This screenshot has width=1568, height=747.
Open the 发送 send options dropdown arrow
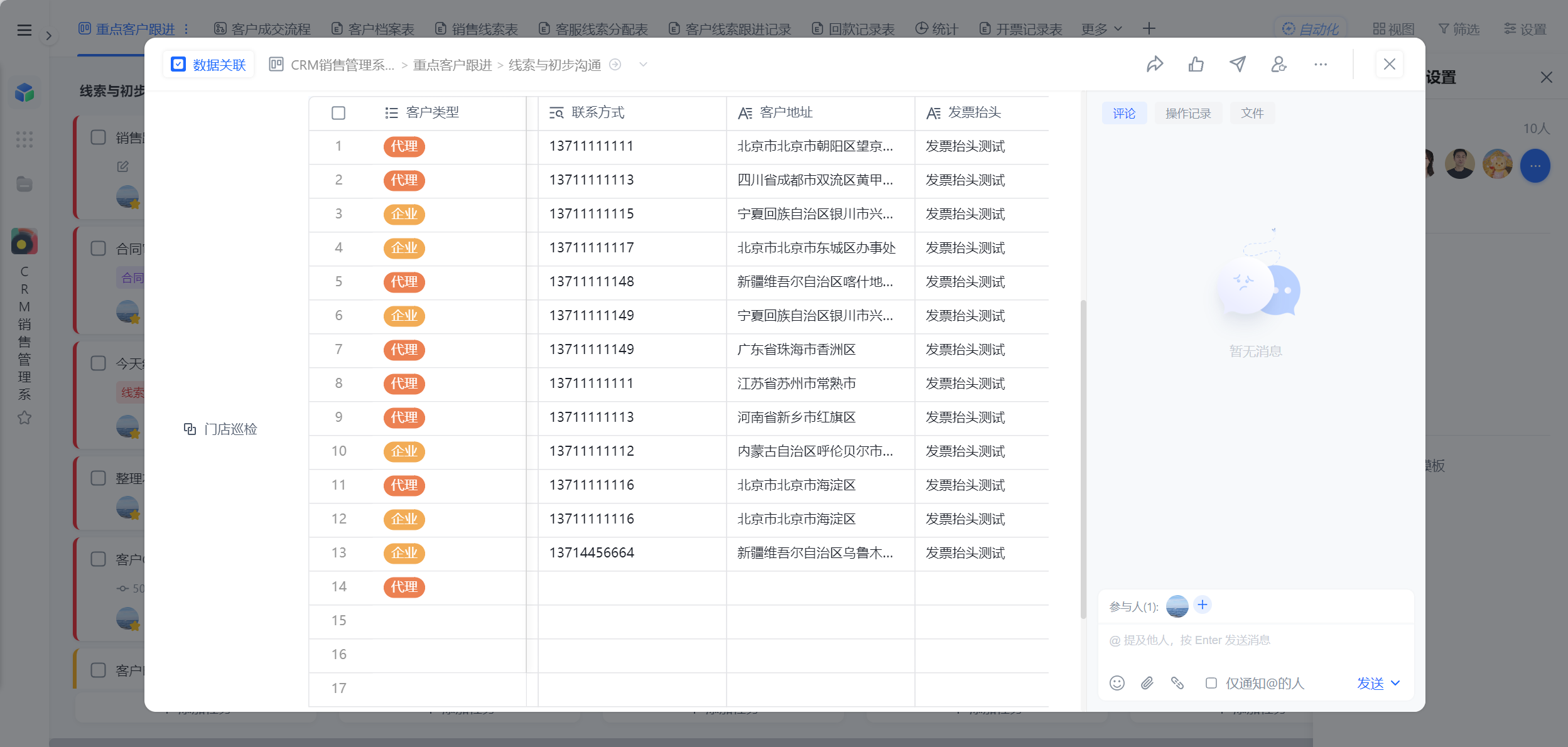click(x=1395, y=683)
